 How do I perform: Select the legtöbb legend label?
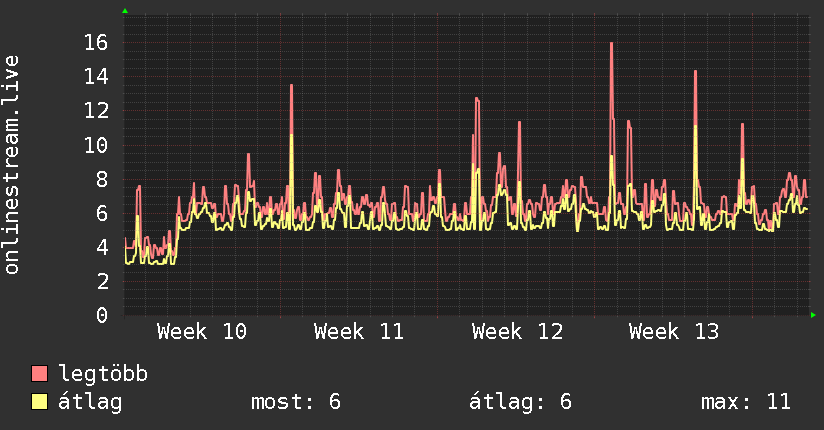pyautogui.click(x=103, y=374)
